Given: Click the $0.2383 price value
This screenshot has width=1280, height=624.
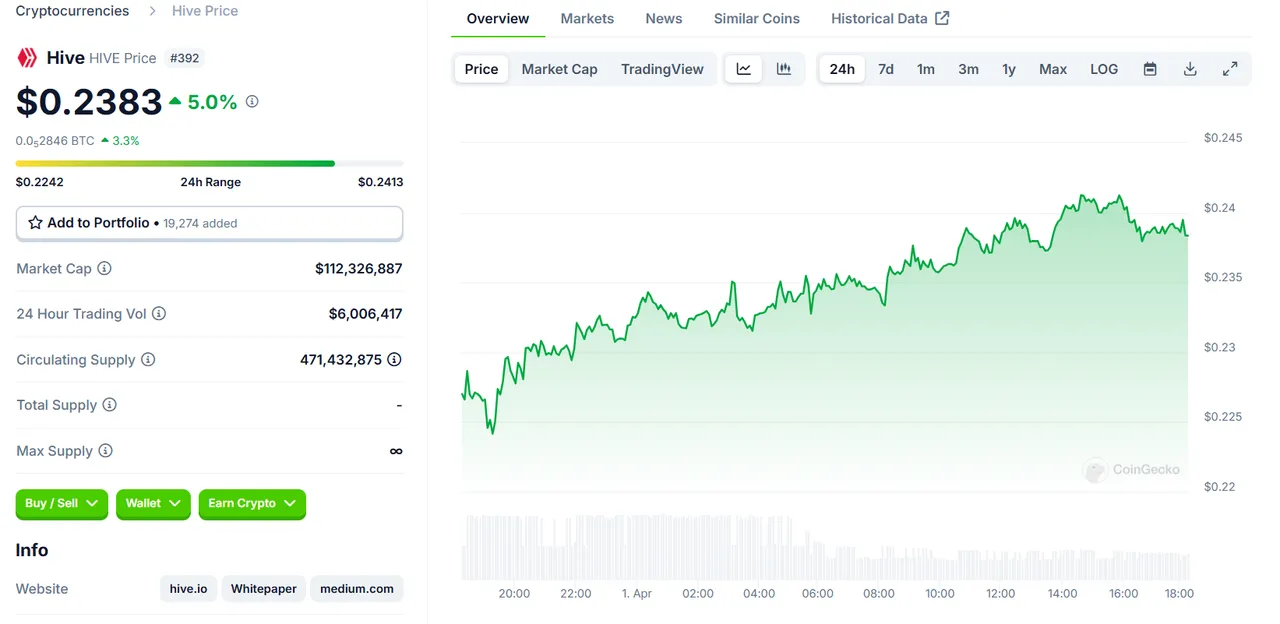Looking at the screenshot, I should (89, 102).
